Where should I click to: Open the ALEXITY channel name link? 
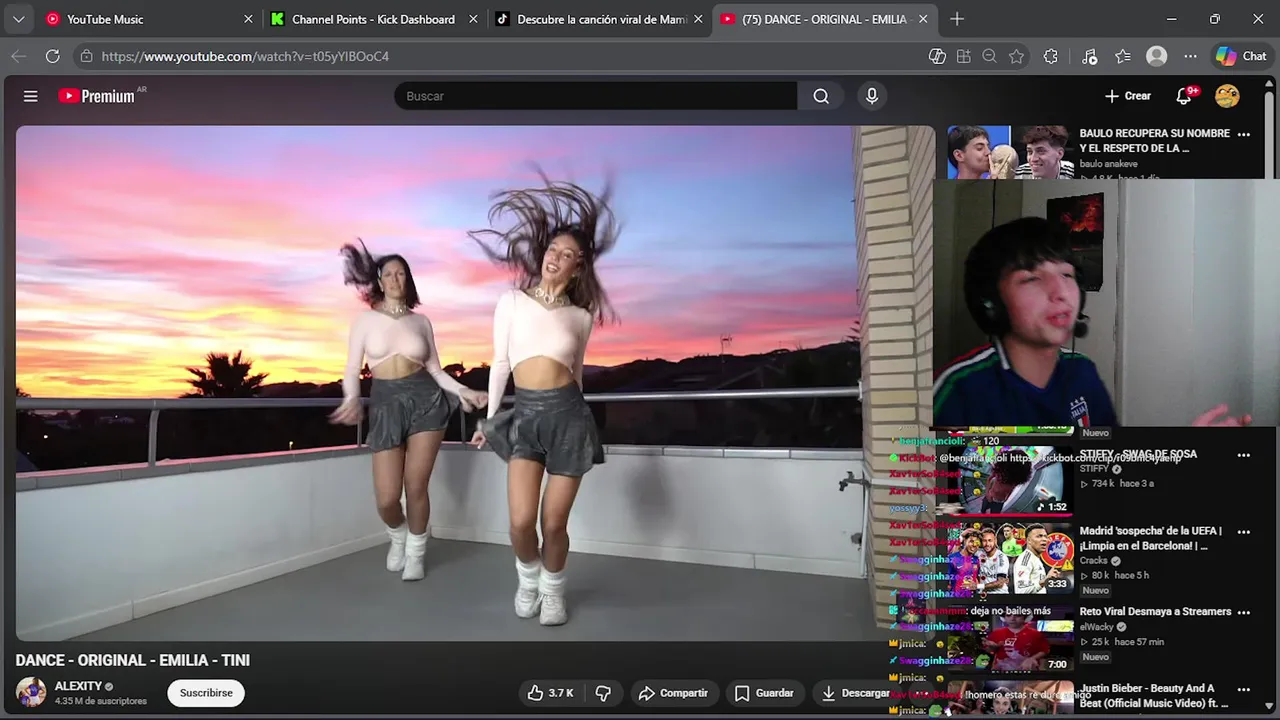pyautogui.click(x=78, y=686)
